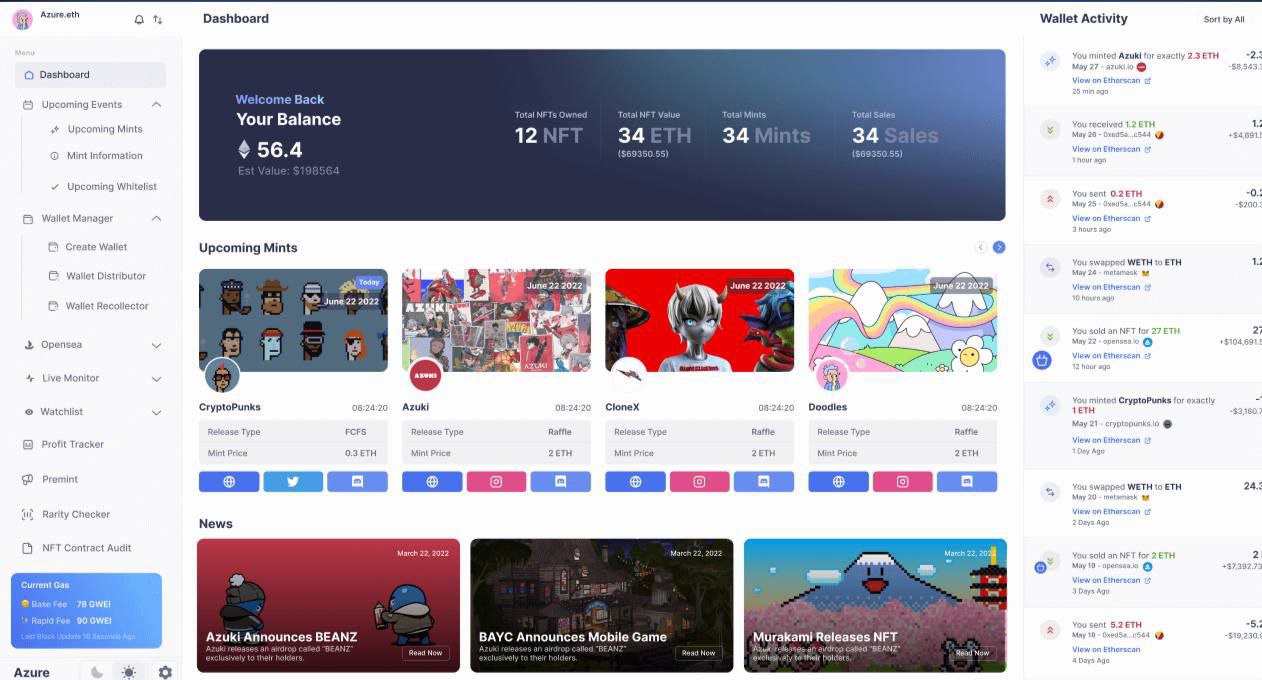Select Create Wallet in the sidebar
This screenshot has height=680, width=1262.
point(88,247)
